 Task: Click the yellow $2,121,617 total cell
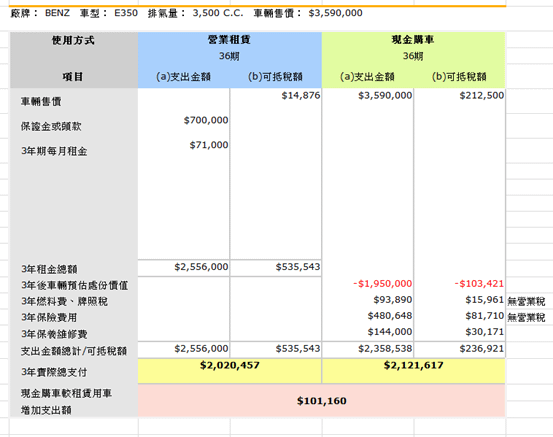click(414, 371)
